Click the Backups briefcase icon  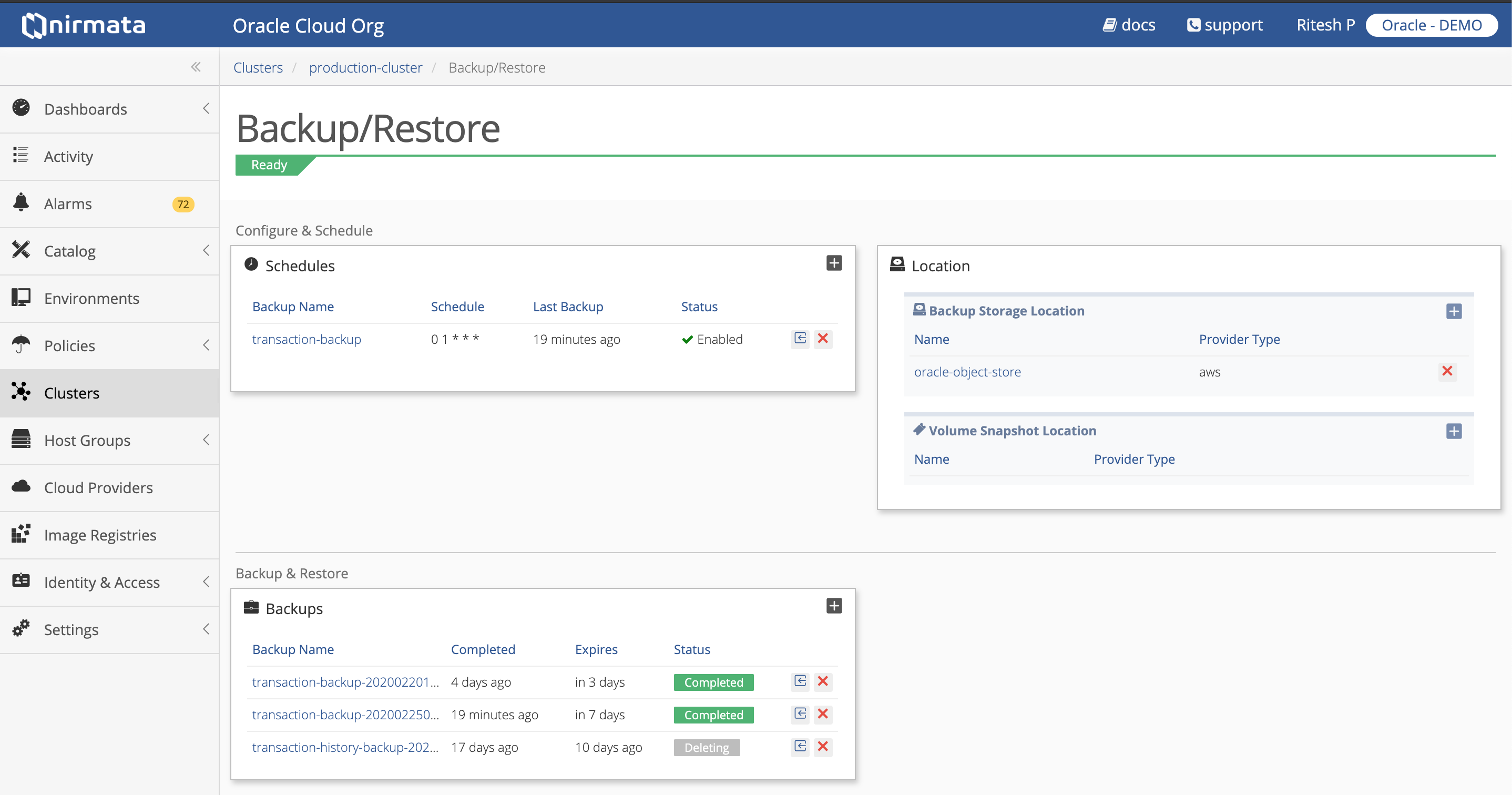(x=252, y=607)
